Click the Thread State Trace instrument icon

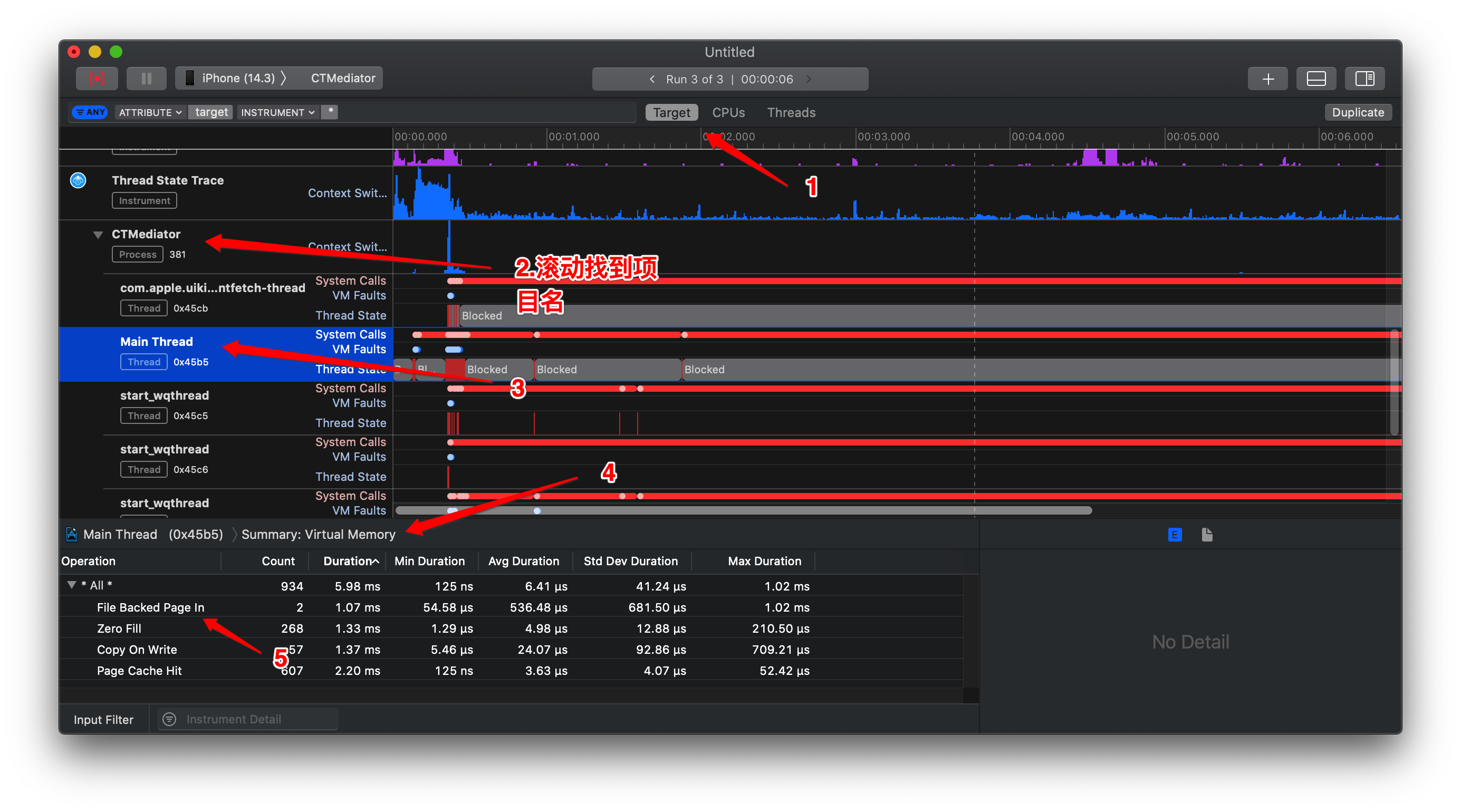point(78,180)
